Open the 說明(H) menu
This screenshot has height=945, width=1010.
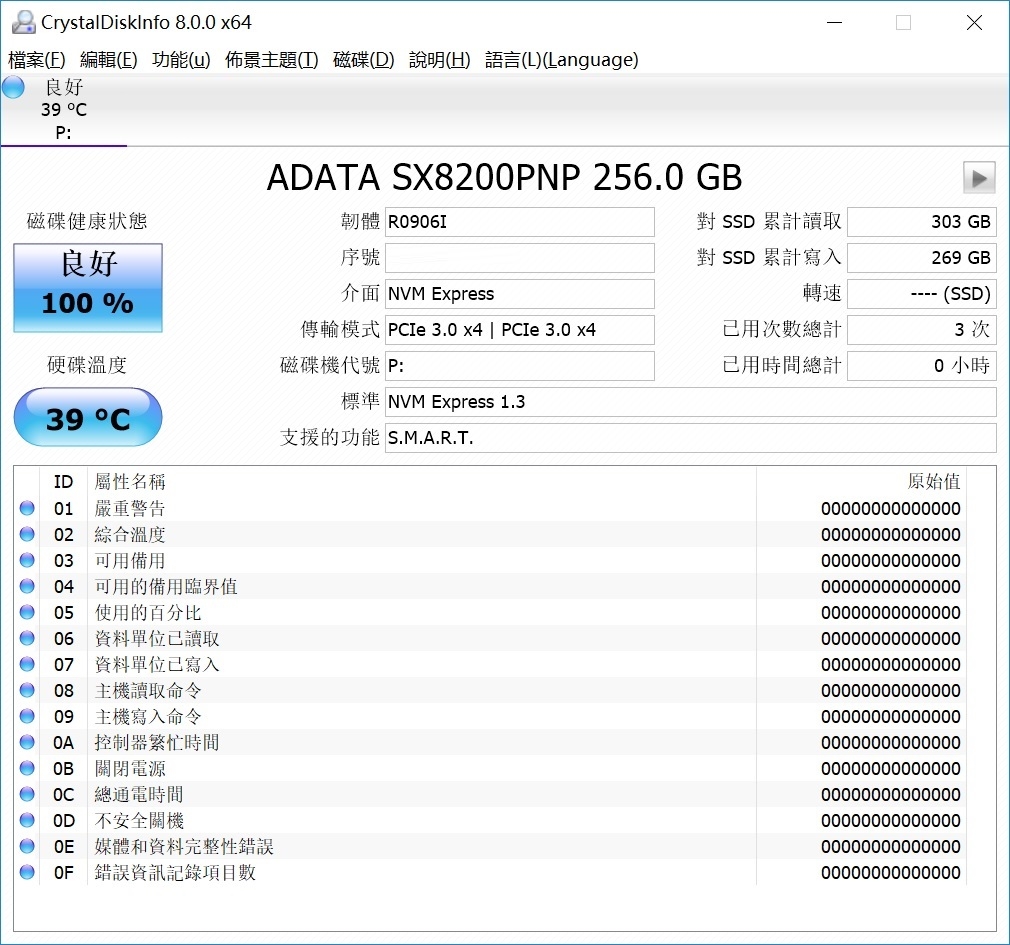click(x=440, y=60)
